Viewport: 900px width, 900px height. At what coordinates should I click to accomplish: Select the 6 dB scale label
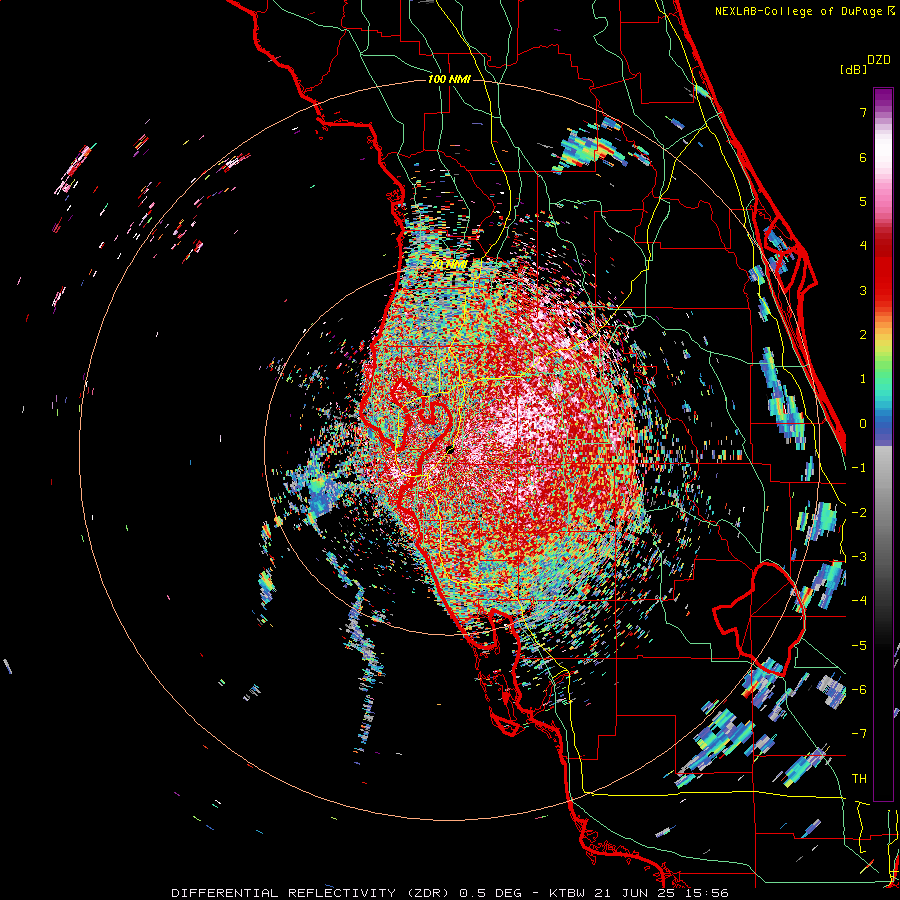(x=863, y=157)
